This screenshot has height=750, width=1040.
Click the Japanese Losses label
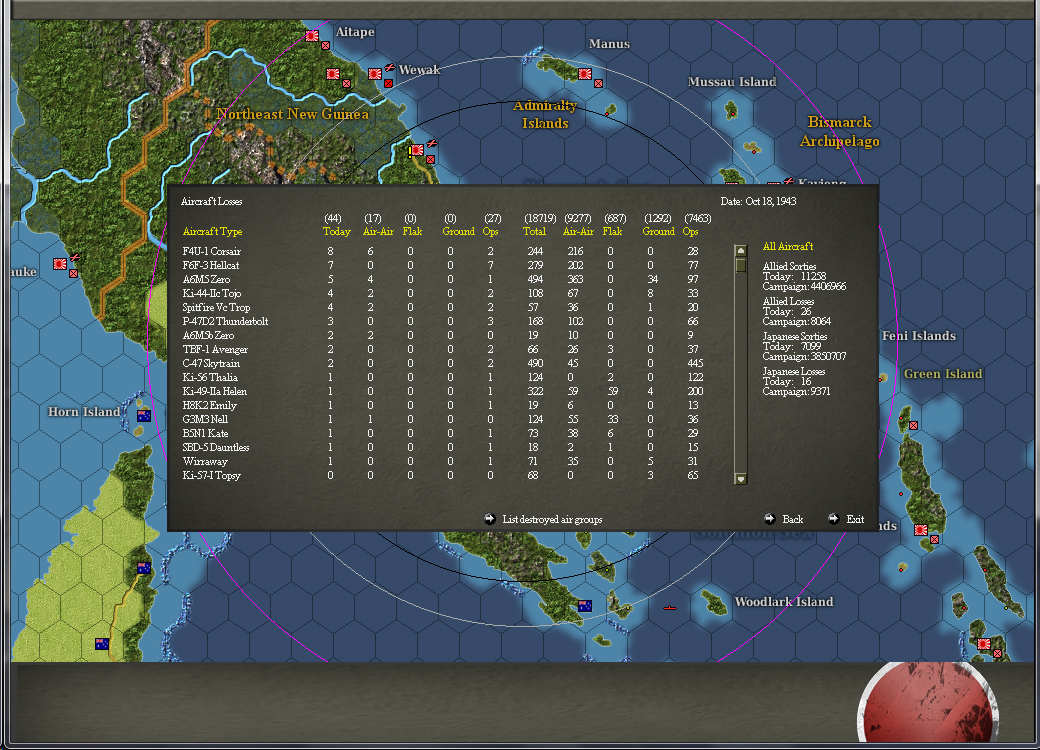click(794, 371)
